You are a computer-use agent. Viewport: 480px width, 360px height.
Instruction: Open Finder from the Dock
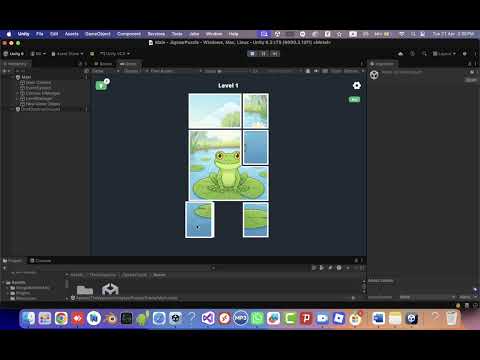[29, 318]
